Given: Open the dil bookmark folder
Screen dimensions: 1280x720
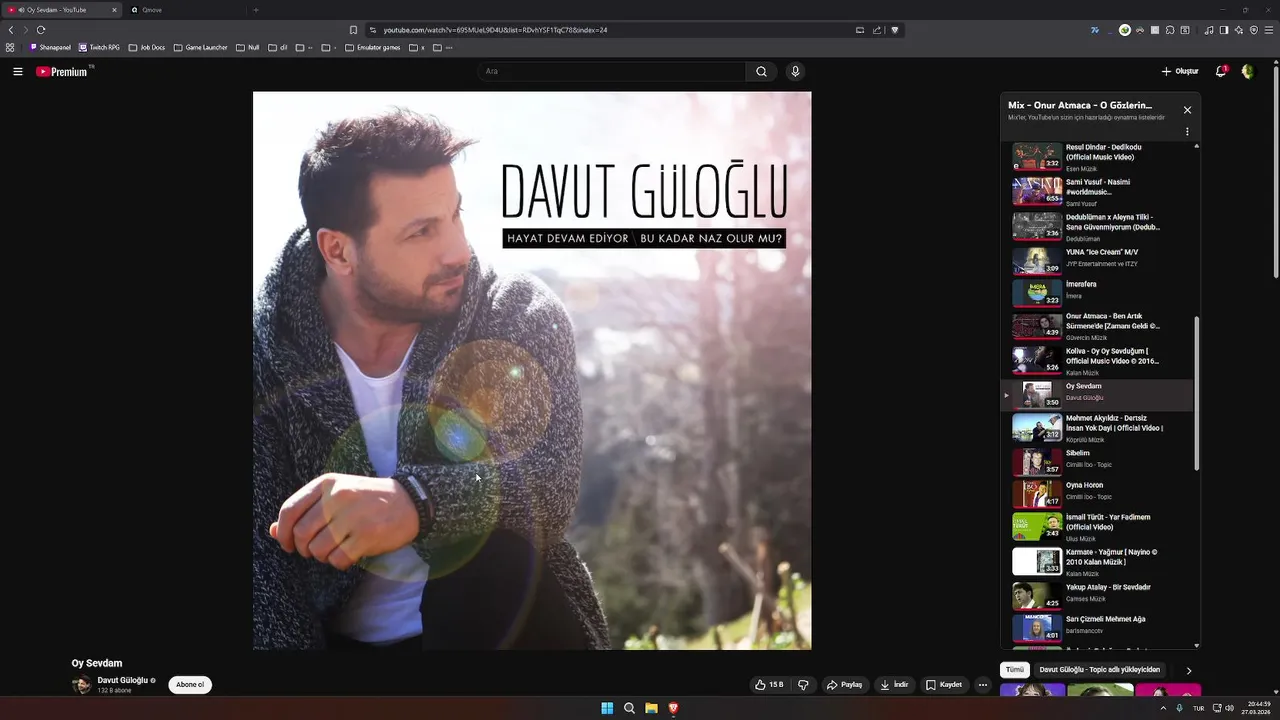Looking at the screenshot, I should tap(278, 47).
